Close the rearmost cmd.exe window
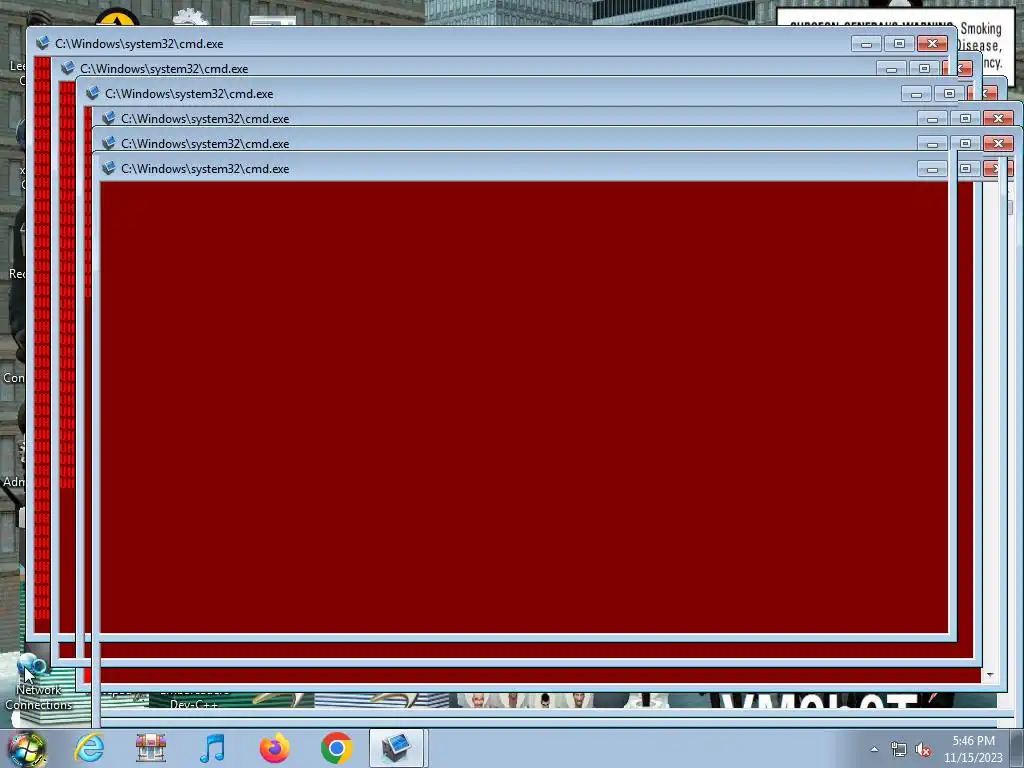The width and height of the screenshot is (1024, 768). (933, 44)
